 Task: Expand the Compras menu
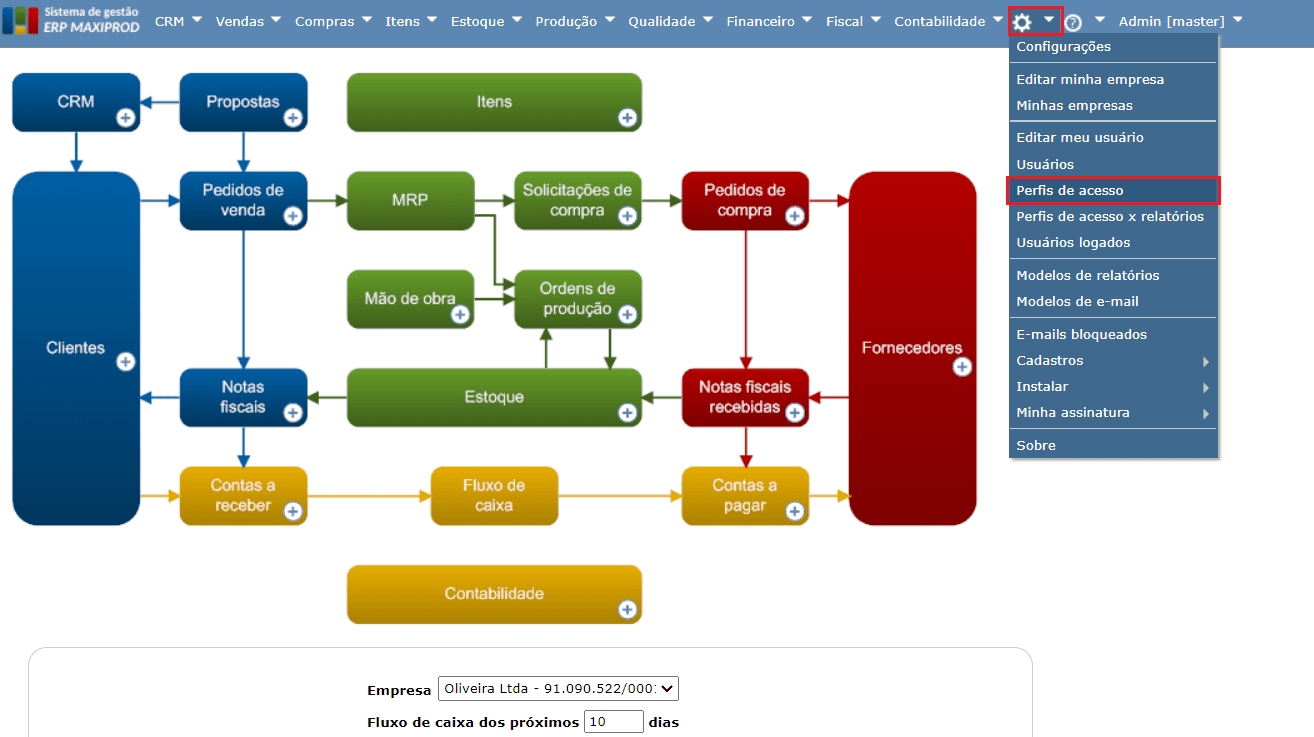(334, 21)
